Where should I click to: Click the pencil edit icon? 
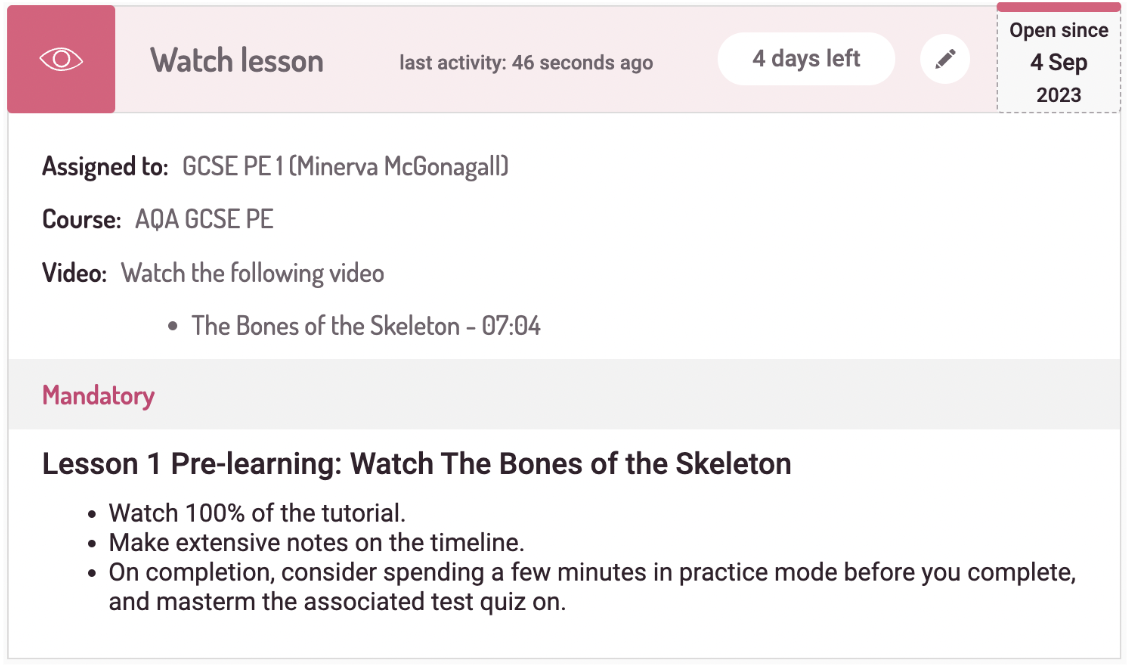[x=944, y=59]
